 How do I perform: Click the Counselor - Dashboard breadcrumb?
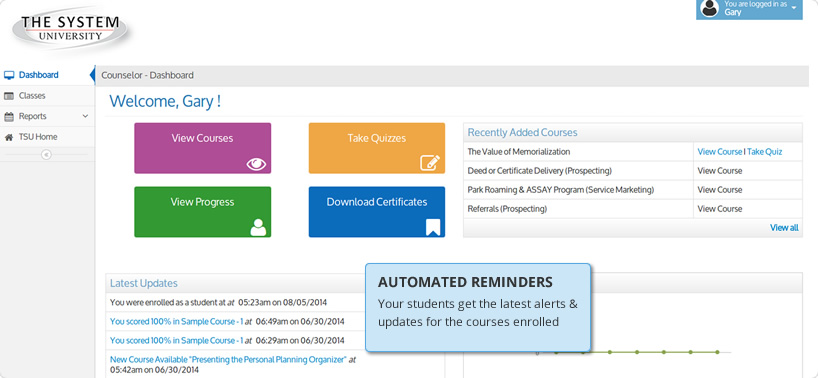[x=147, y=75]
